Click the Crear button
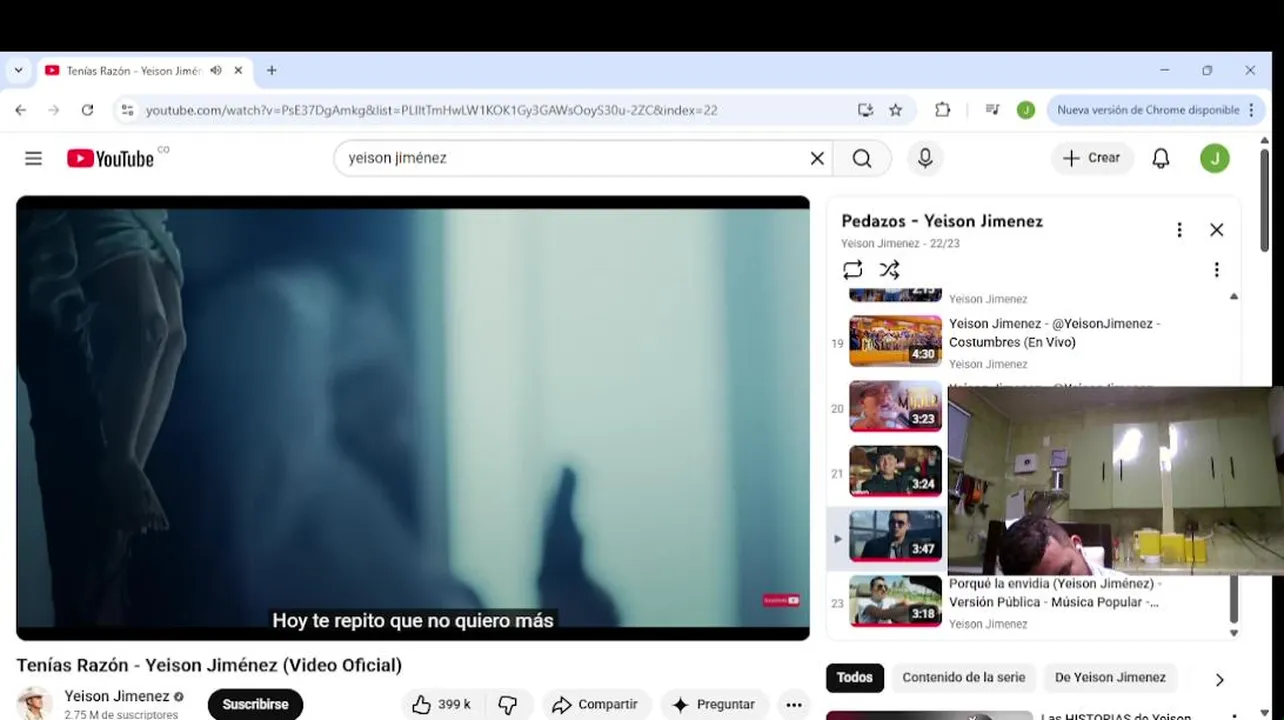Viewport: 1284px width, 720px height. coord(1092,158)
